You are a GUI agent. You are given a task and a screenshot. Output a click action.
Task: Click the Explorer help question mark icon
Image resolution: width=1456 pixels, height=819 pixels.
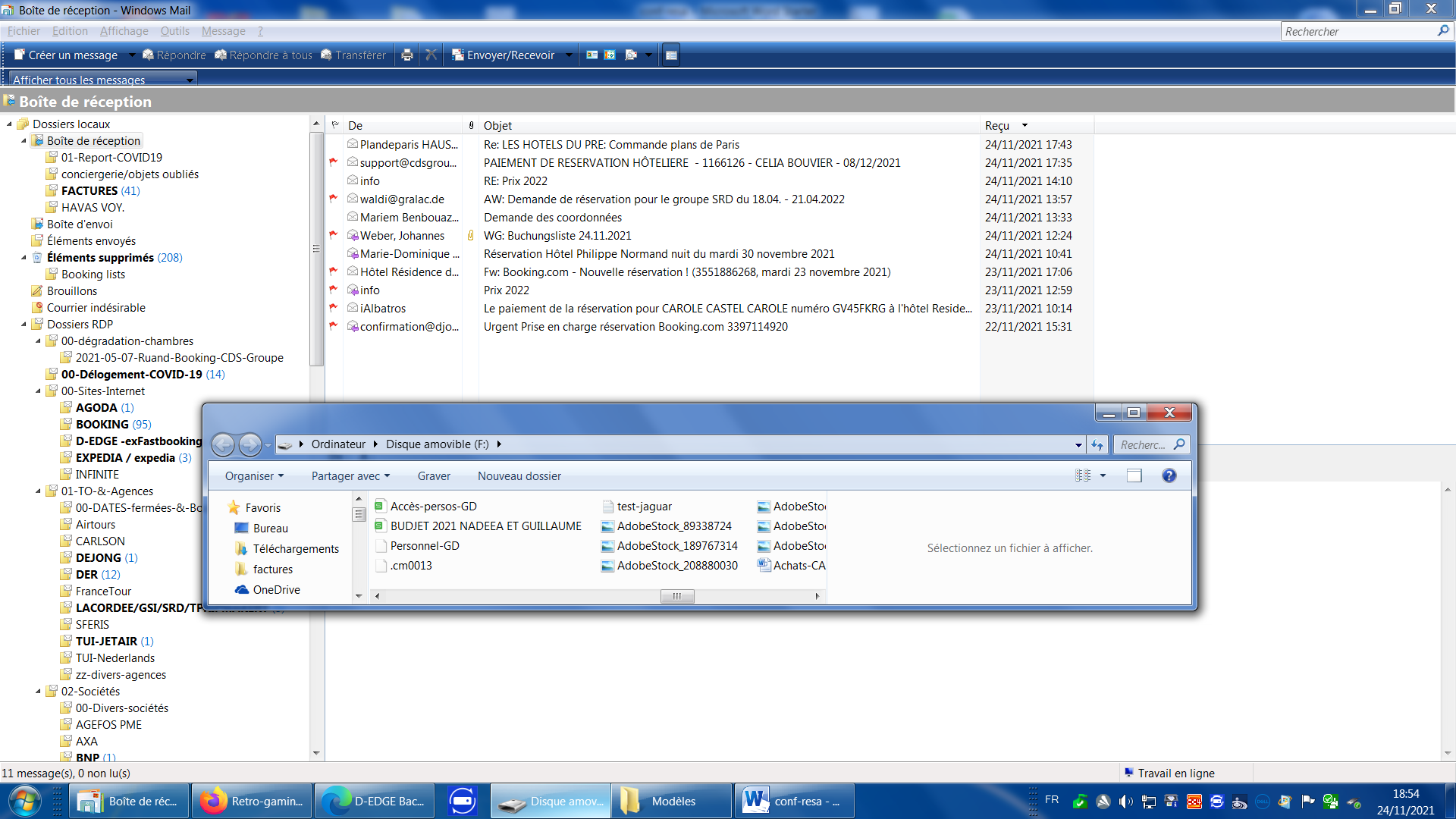(x=1169, y=475)
